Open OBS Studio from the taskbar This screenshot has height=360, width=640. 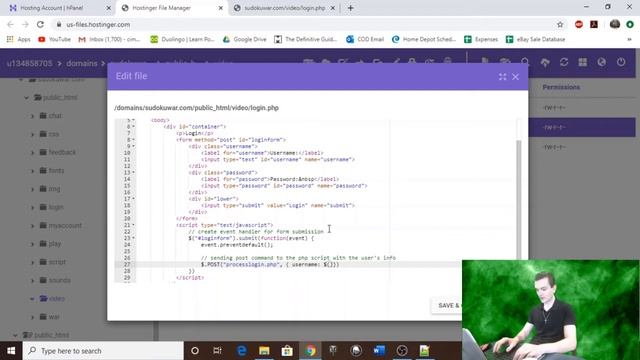[x=402, y=351]
